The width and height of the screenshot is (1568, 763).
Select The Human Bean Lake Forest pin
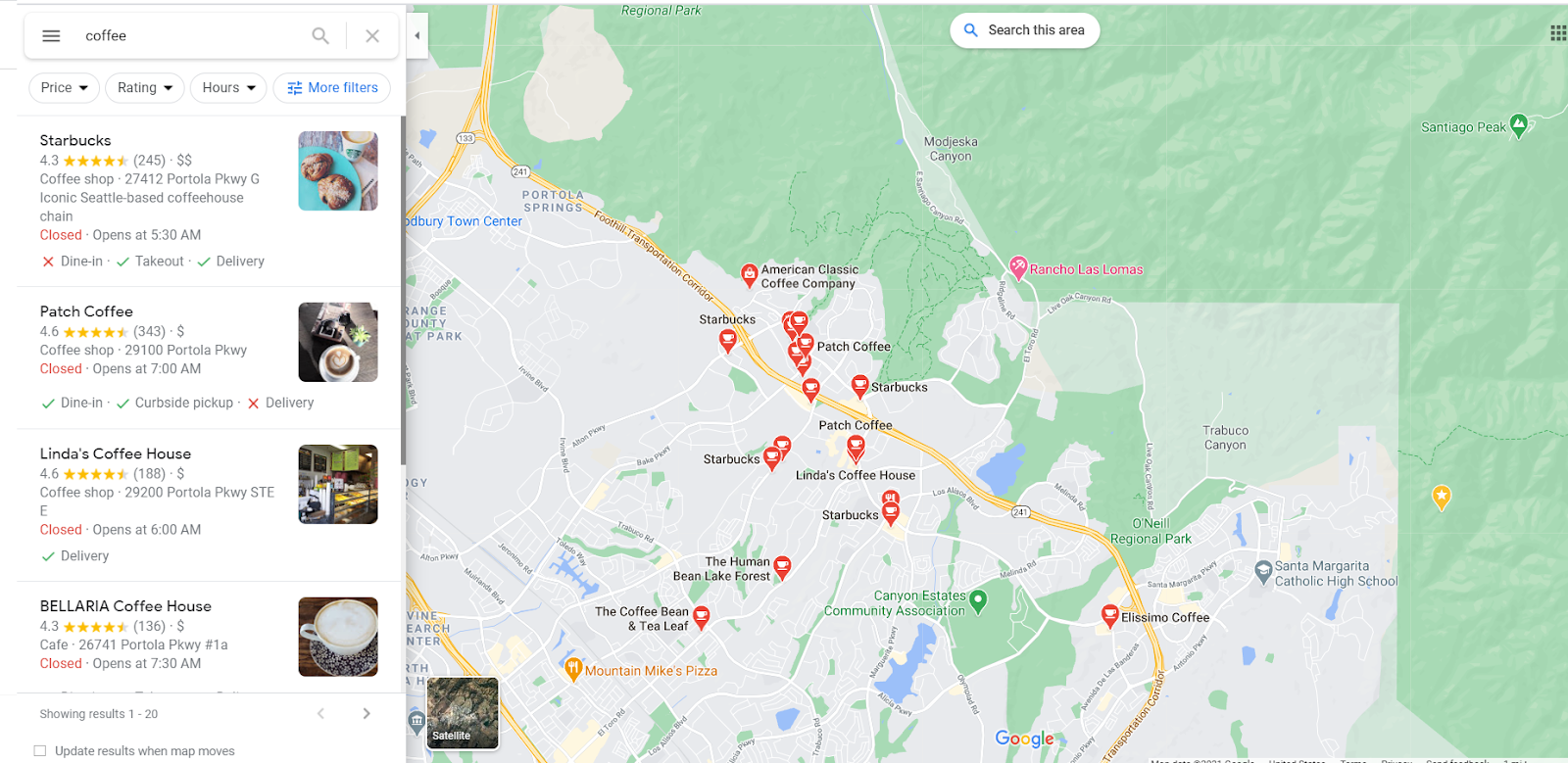point(782,568)
